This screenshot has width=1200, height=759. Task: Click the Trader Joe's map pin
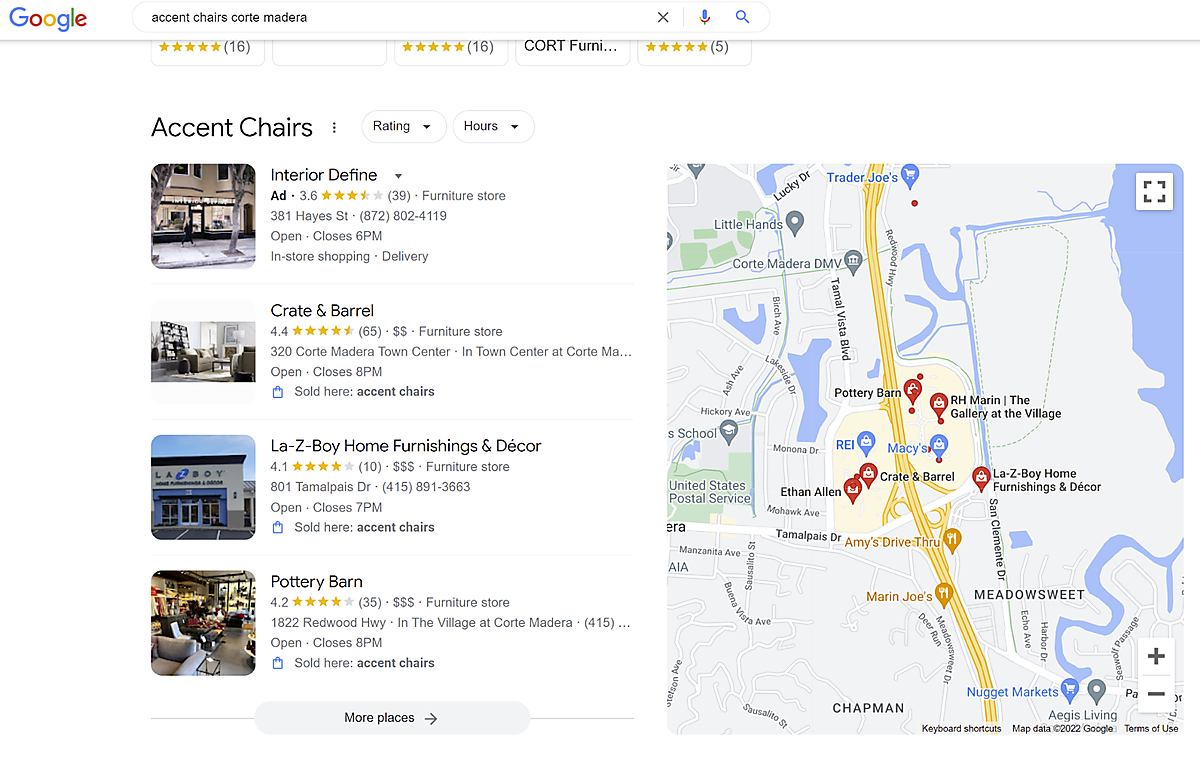910,177
